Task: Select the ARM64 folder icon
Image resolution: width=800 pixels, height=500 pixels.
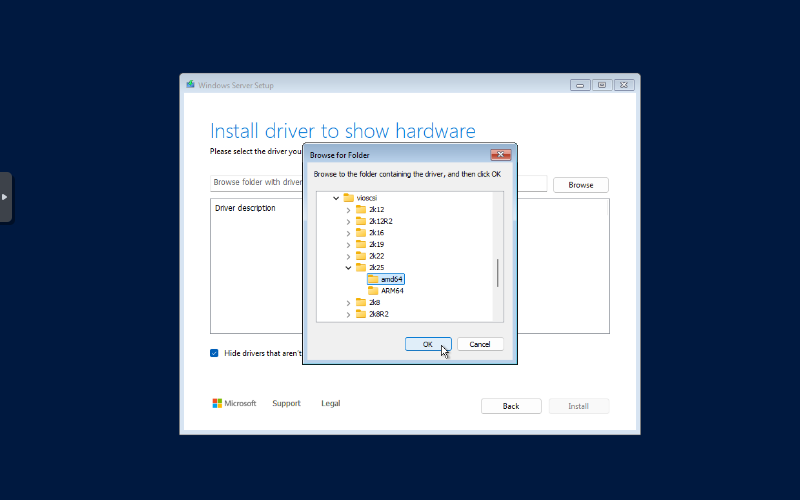Action: coord(373,291)
